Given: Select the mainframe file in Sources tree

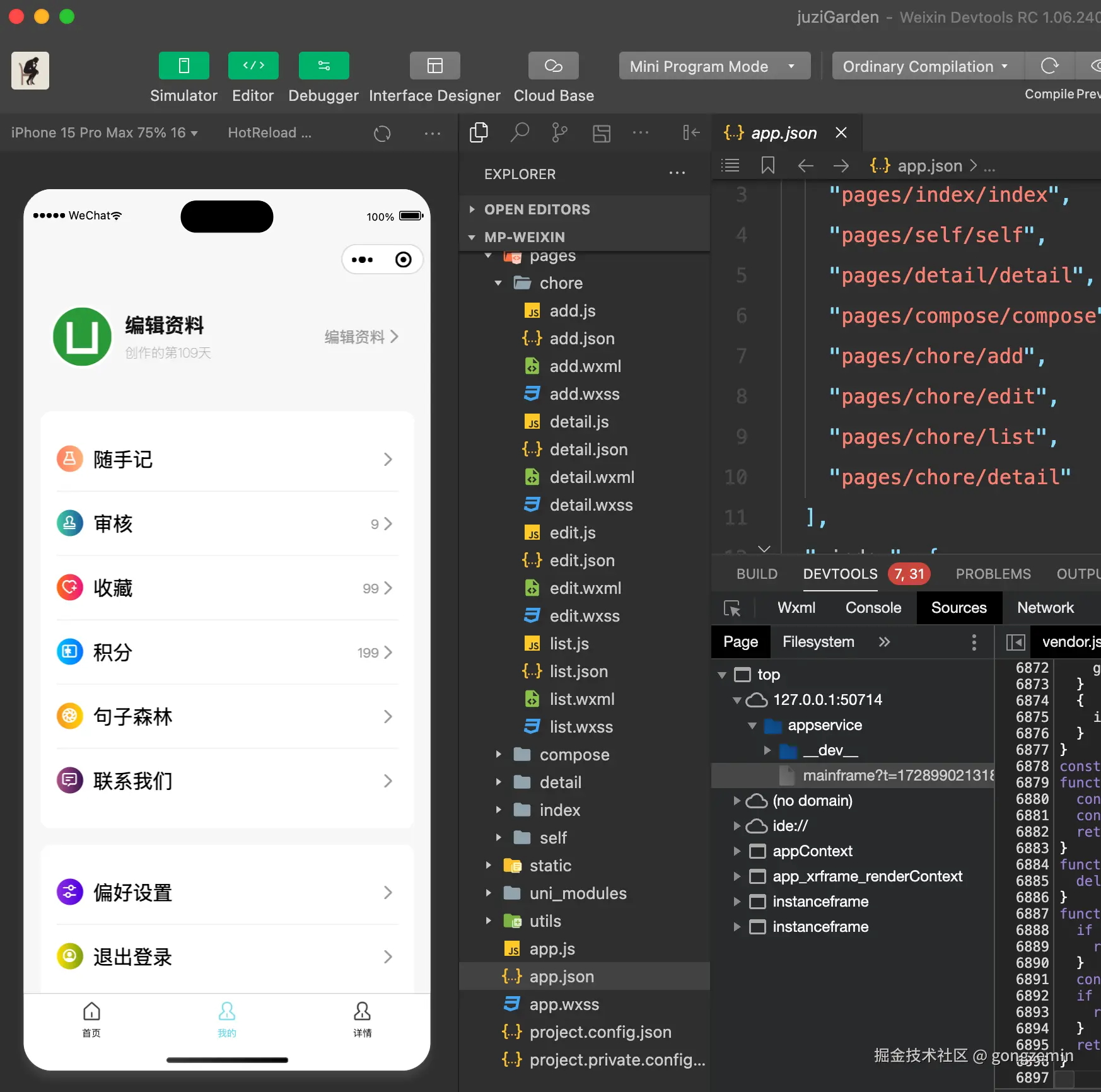Looking at the screenshot, I should pyautogui.click(x=853, y=775).
